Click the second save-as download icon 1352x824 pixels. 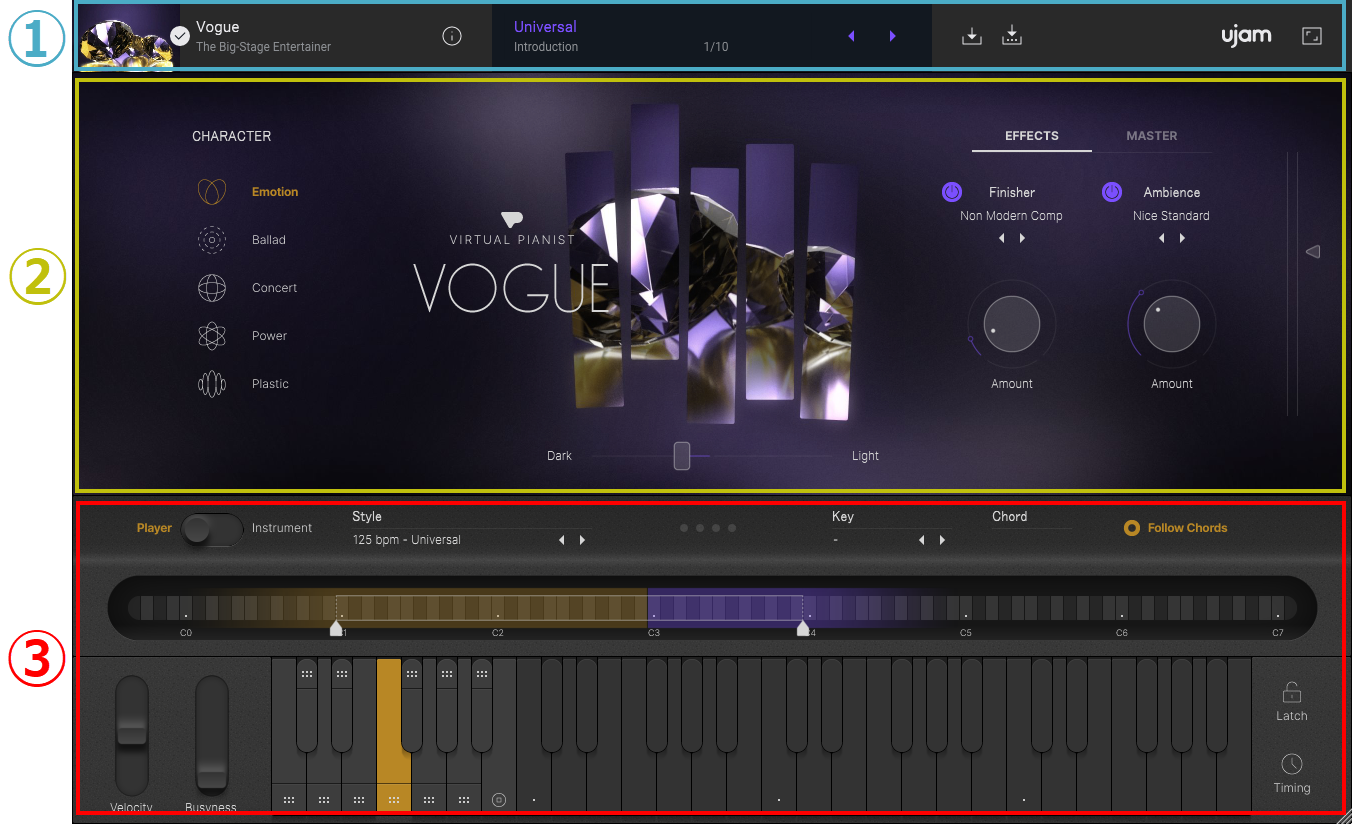pyautogui.click(x=1012, y=36)
